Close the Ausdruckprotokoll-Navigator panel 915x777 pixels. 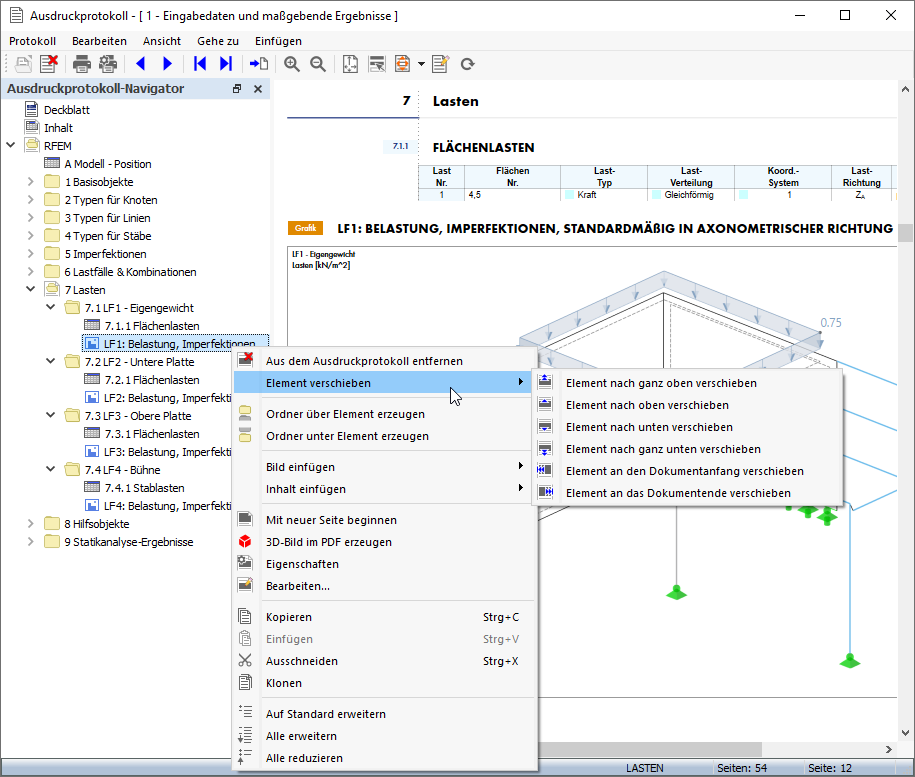pyautogui.click(x=258, y=89)
